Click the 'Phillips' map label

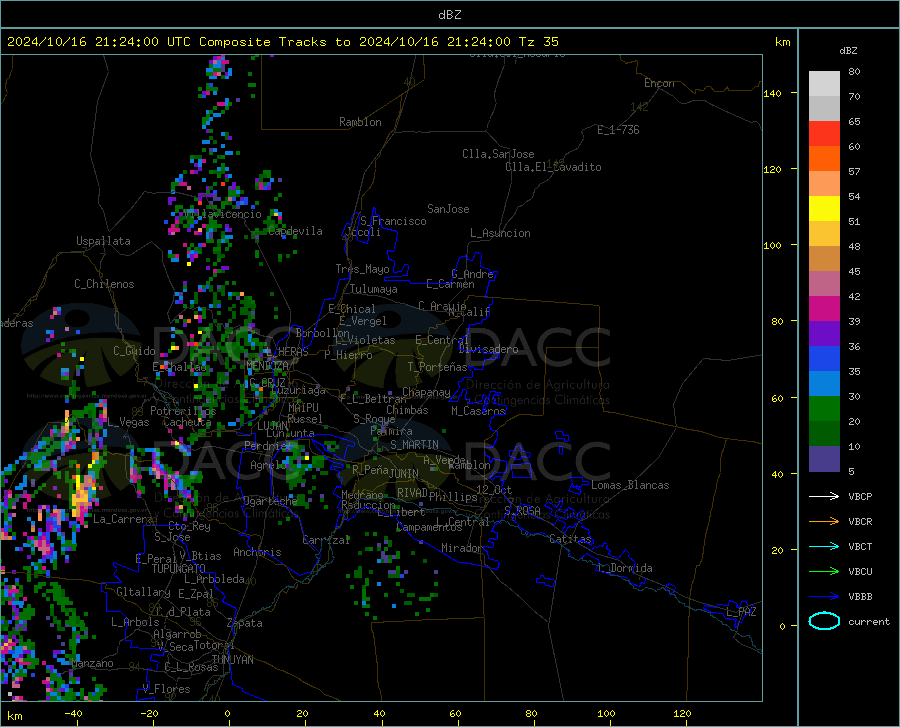tap(453, 497)
